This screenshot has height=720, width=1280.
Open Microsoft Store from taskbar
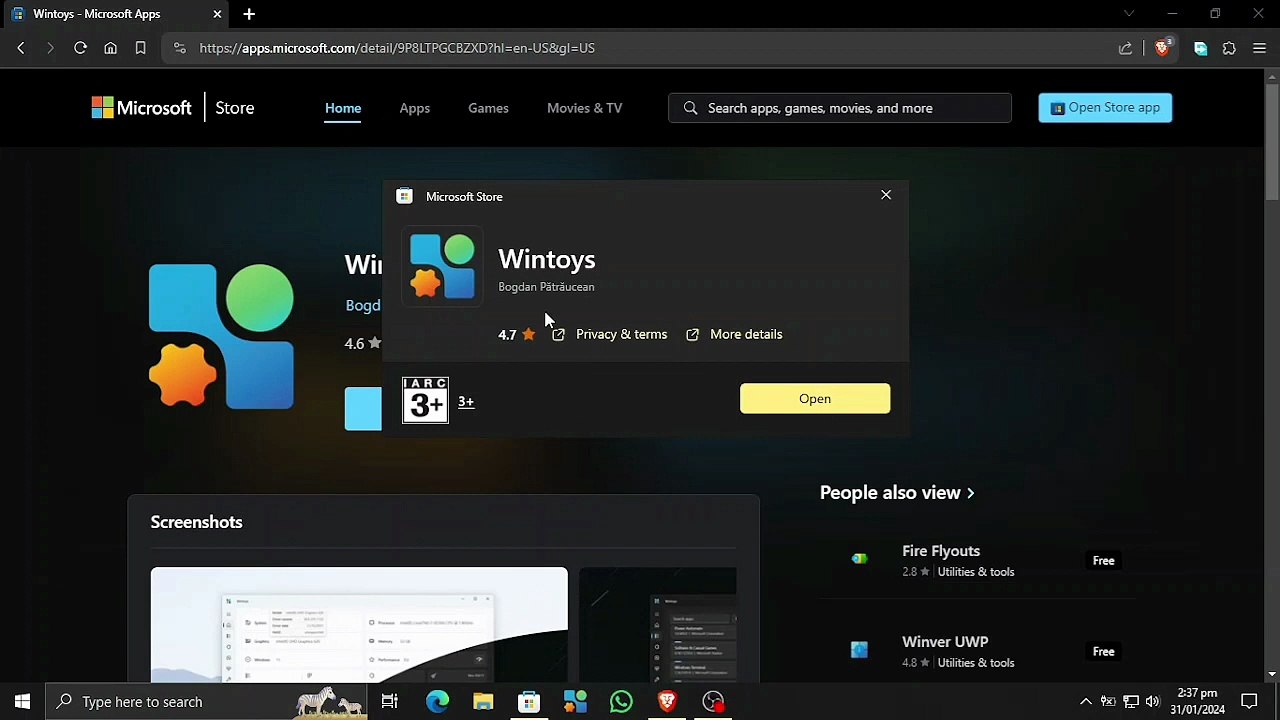529,702
